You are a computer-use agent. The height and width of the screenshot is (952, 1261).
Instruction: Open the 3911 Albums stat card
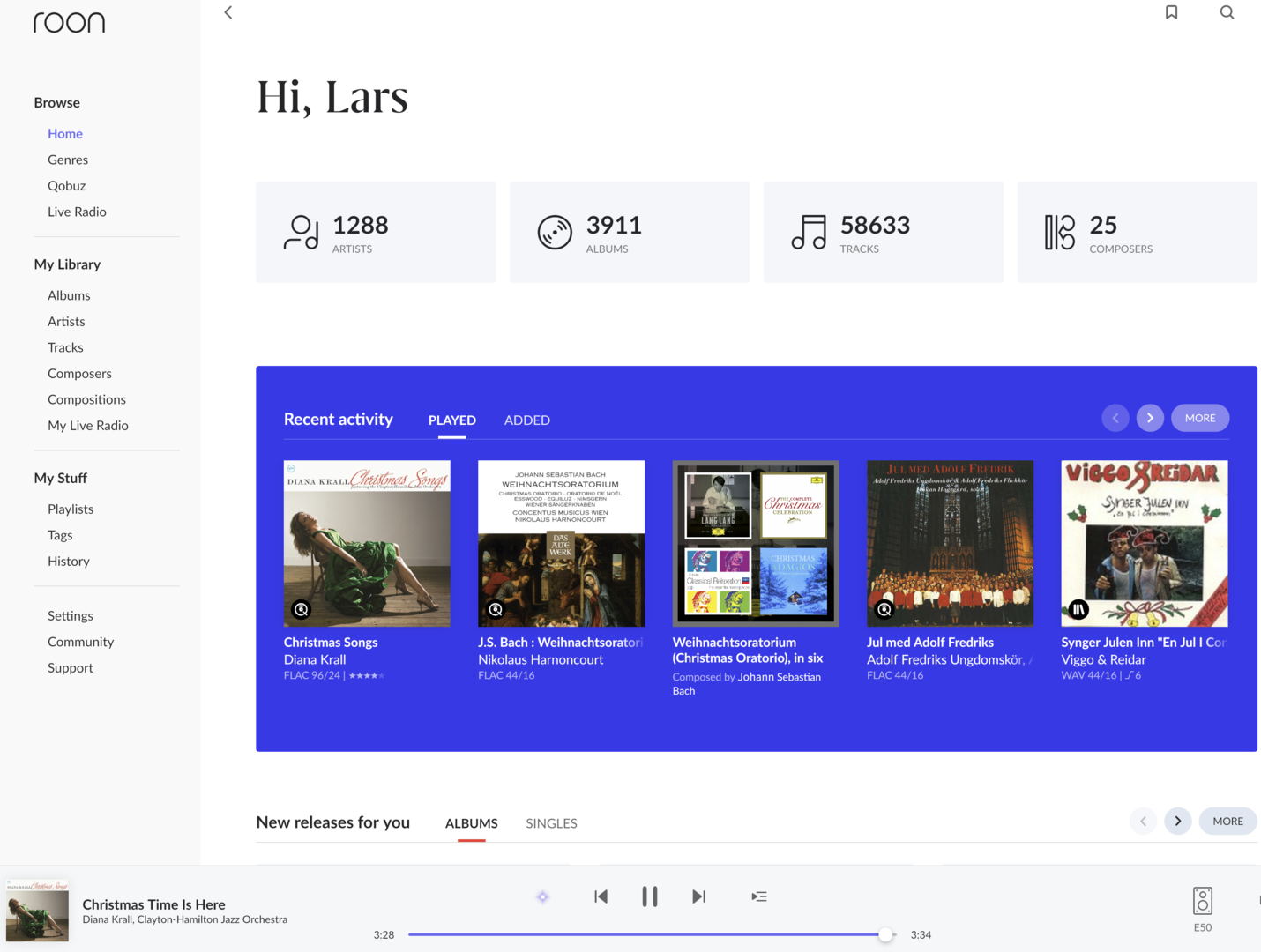(630, 232)
